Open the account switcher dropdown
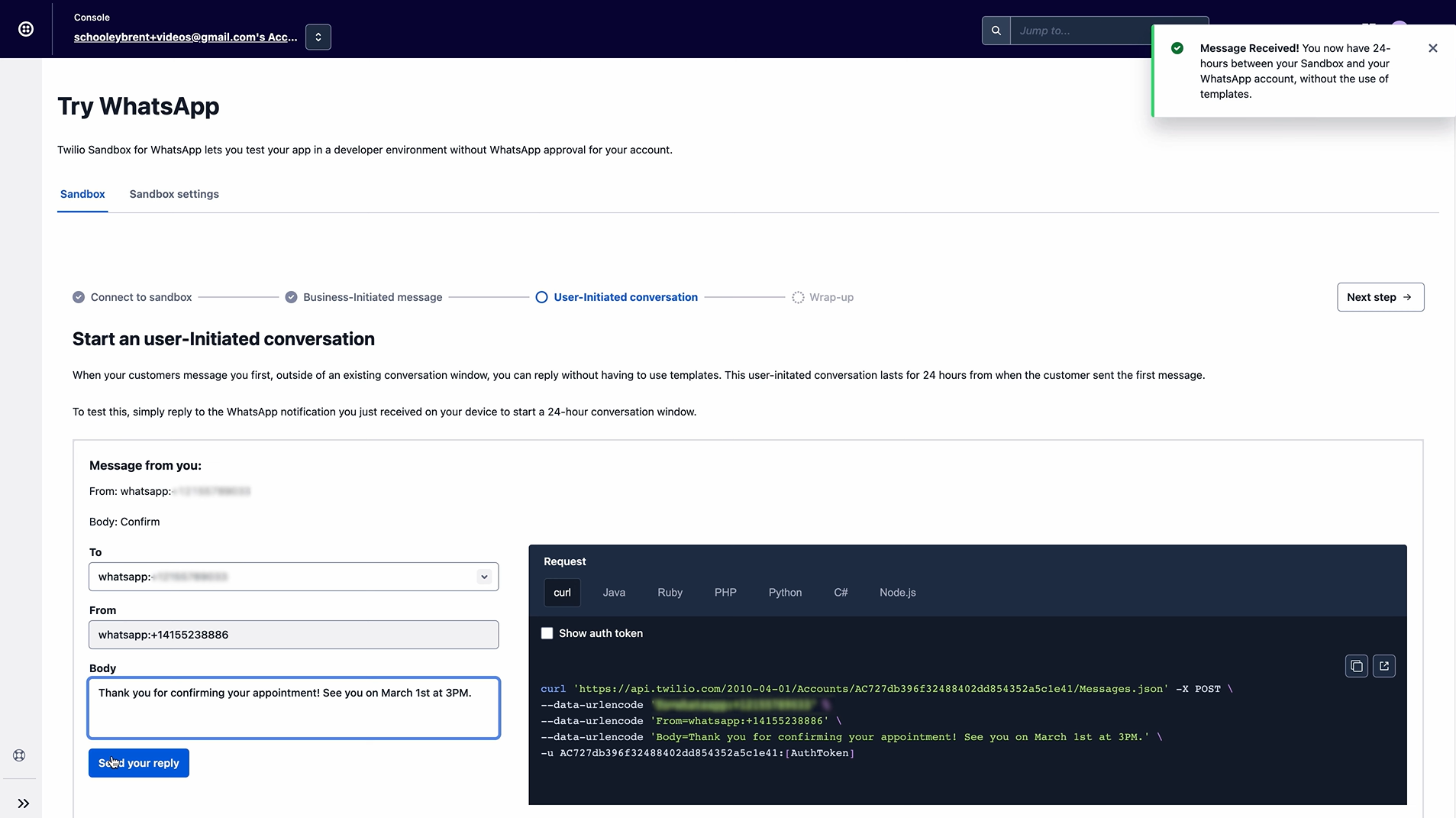This screenshot has width=1456, height=818. [x=318, y=37]
